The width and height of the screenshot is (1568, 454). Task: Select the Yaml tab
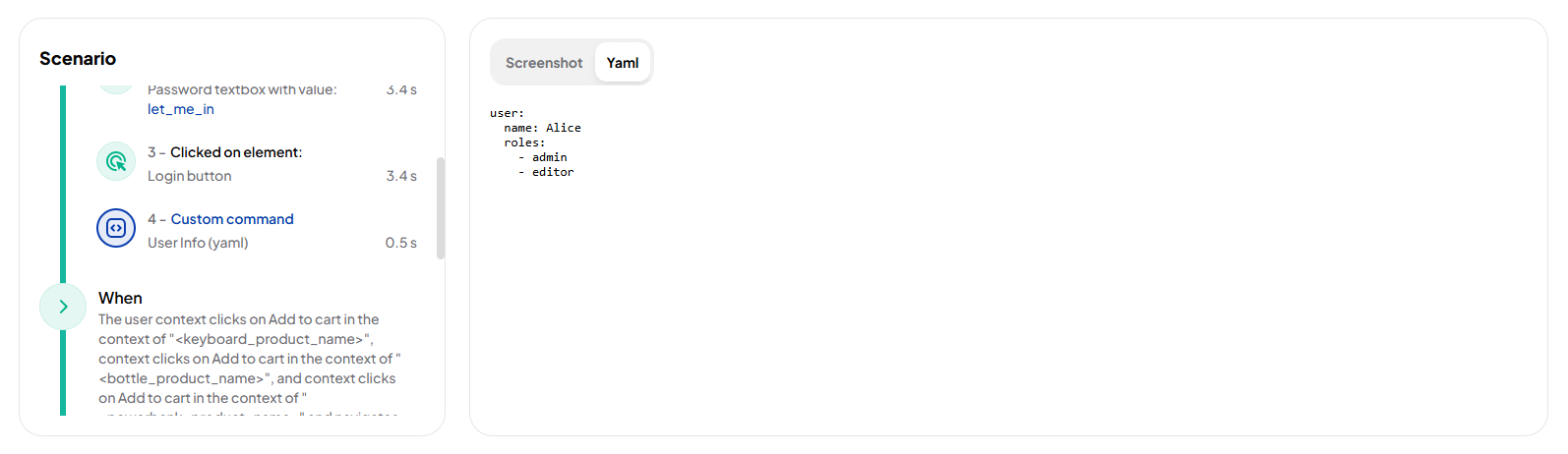pos(622,63)
